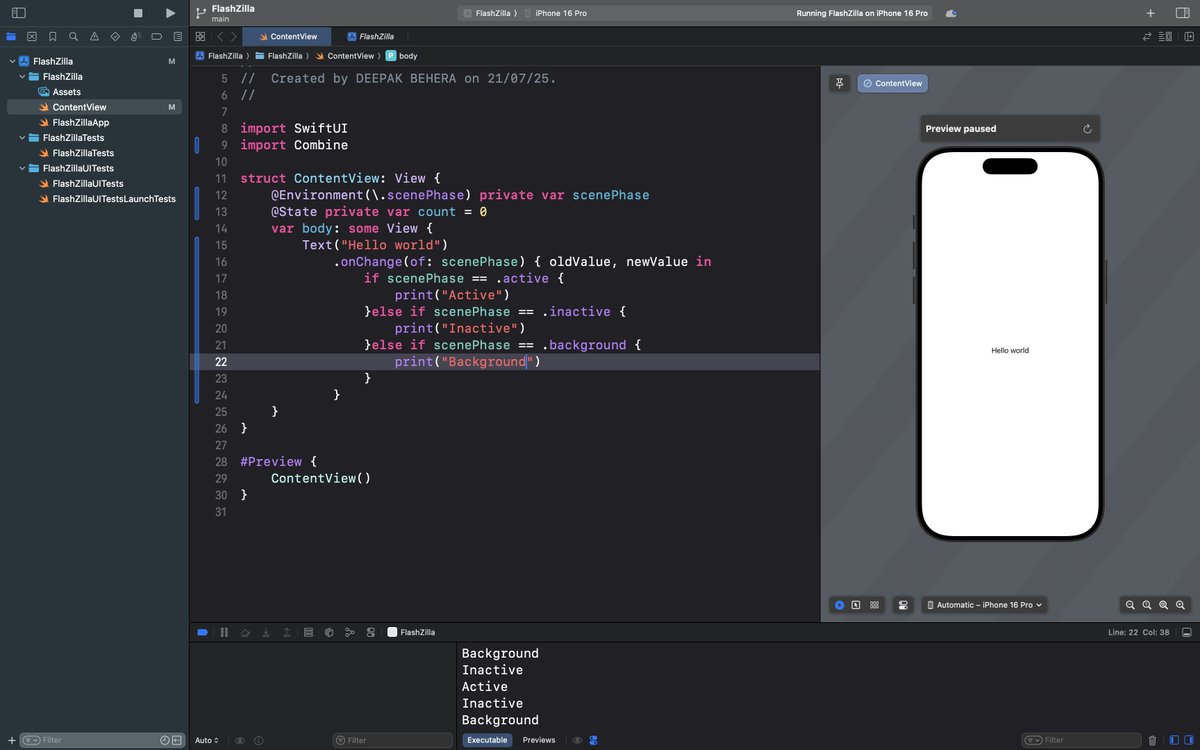Open the related items grid menu
The height and width of the screenshot is (750, 1200).
click(200, 36)
